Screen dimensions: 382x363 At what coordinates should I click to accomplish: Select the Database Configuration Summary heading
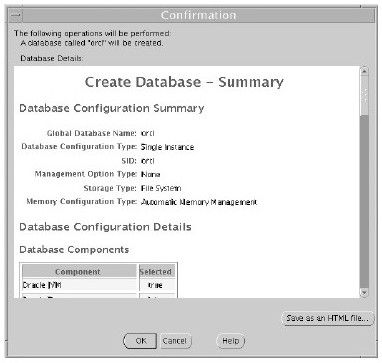pos(112,108)
